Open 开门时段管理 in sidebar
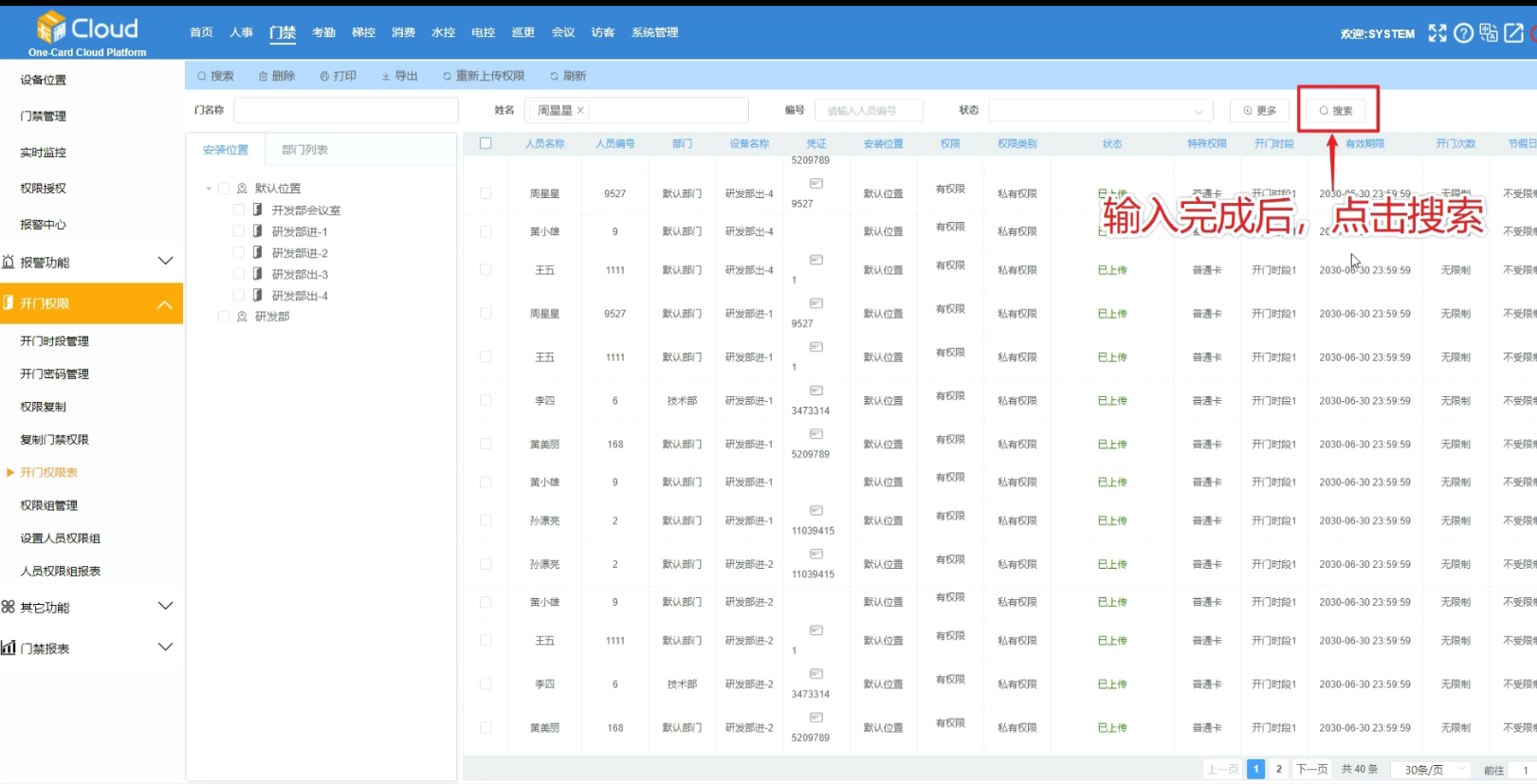 [55, 341]
